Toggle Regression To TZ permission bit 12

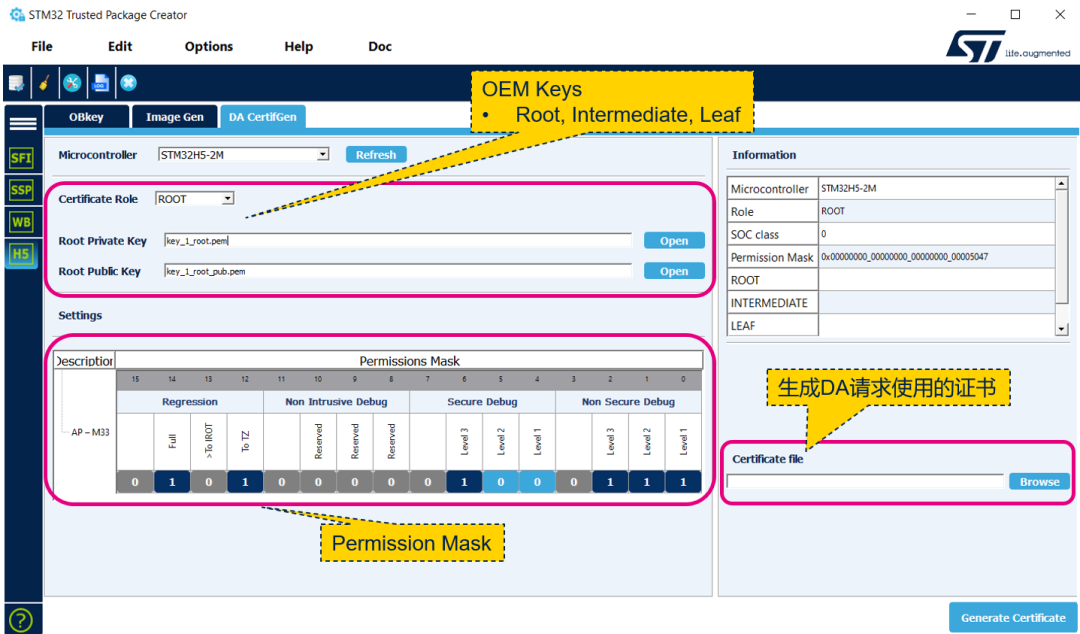pos(245,482)
